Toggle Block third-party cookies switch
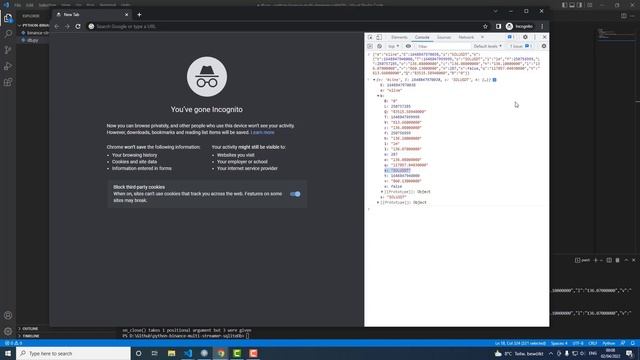Screen dimensions: 640x360 295,194
